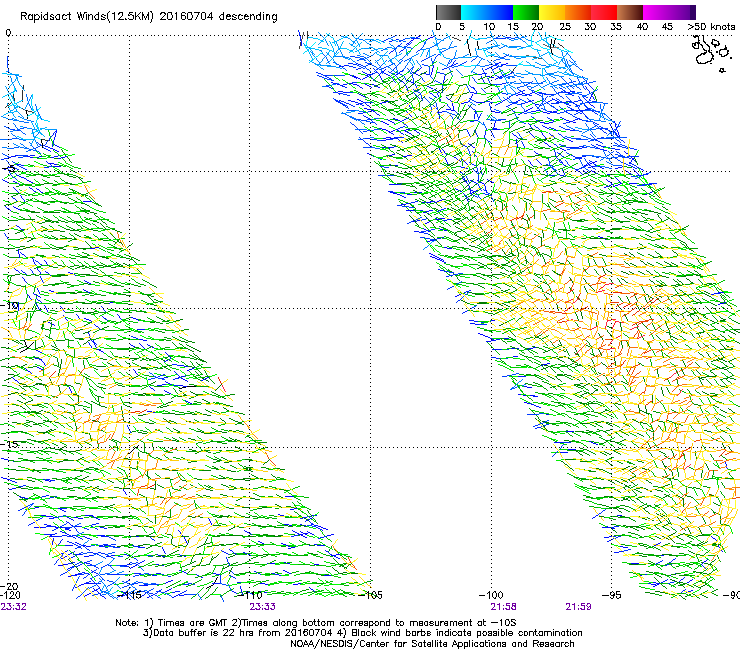Screen dimensions: 740x650
Task: Click the 'Rapidscat Winds(12.5KM) 20160704 descending' title
Action: pos(149,17)
